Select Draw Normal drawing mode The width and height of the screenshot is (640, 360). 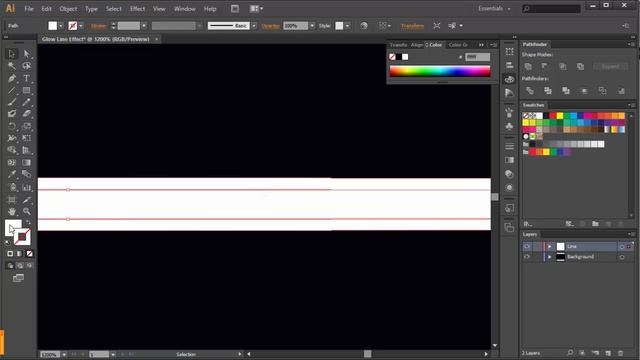[x=11, y=266]
